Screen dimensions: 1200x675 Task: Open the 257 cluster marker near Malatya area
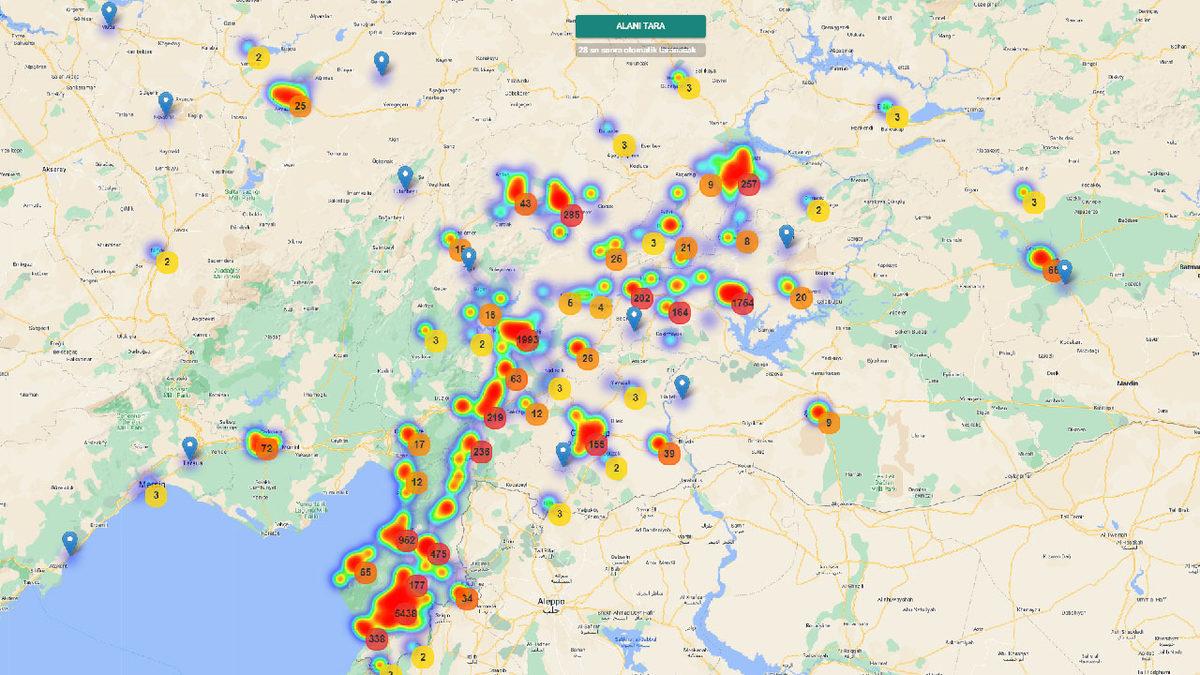(748, 183)
